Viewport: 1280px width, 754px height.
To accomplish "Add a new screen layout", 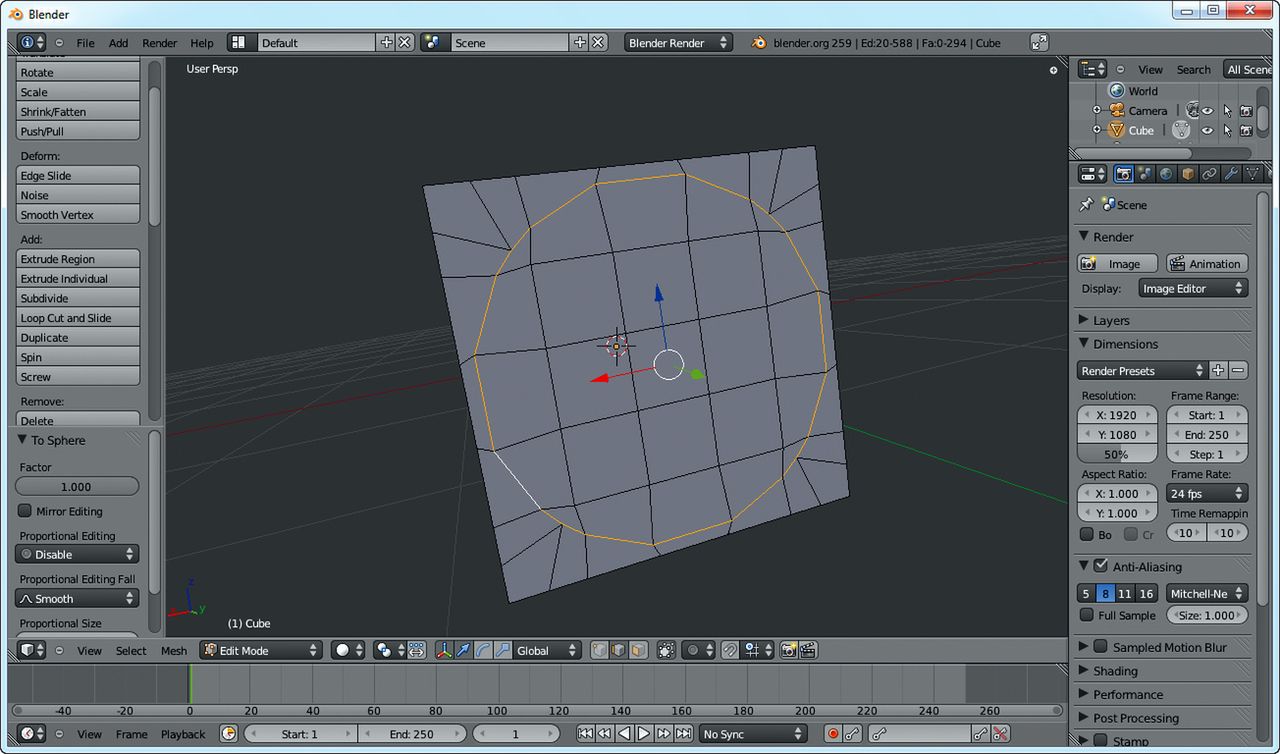I will pyautogui.click(x=387, y=42).
